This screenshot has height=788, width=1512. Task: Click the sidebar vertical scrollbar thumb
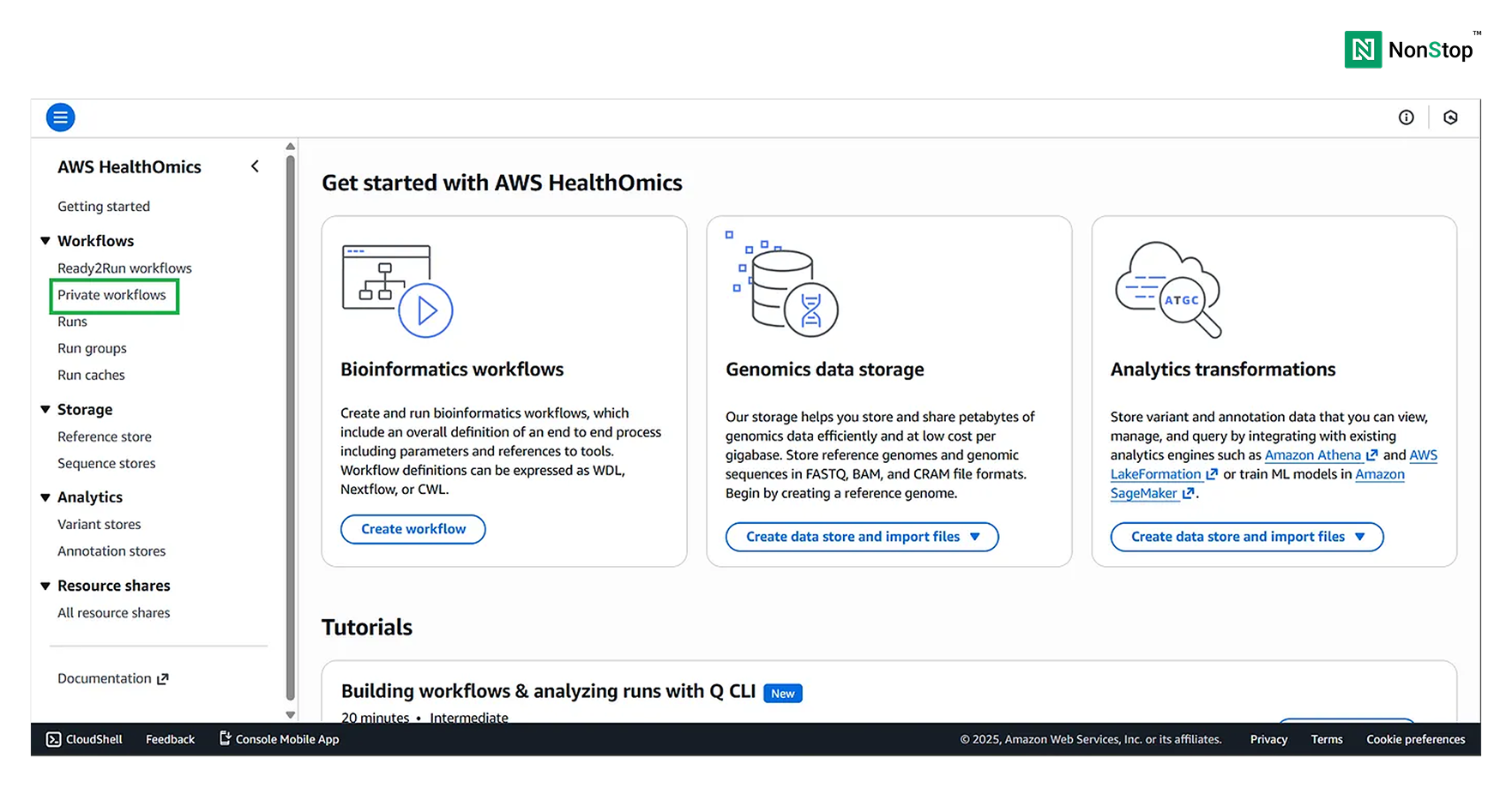[291, 429]
